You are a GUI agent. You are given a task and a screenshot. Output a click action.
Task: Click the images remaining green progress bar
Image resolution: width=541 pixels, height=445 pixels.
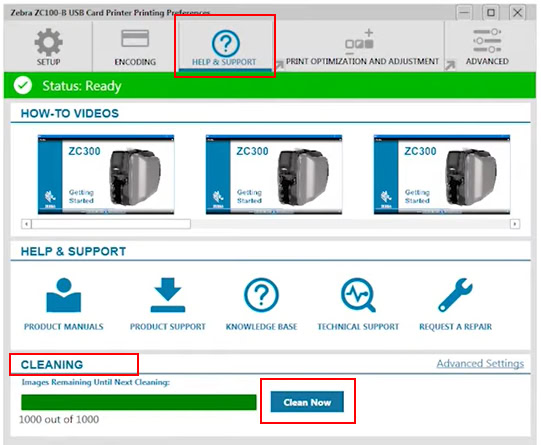coord(139,402)
